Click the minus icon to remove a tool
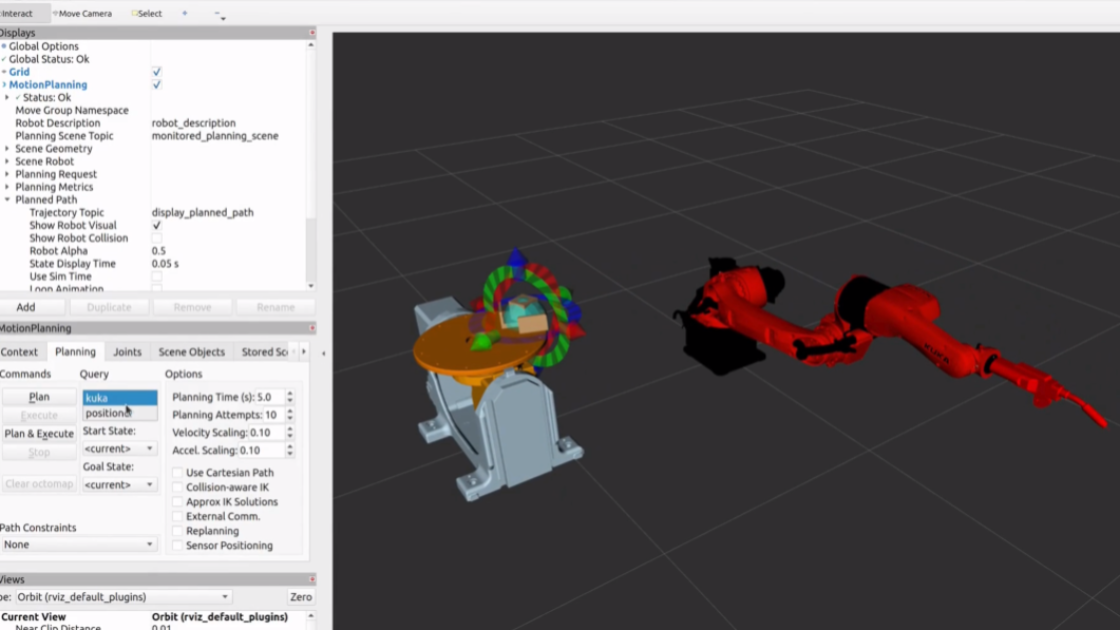 tap(217, 14)
